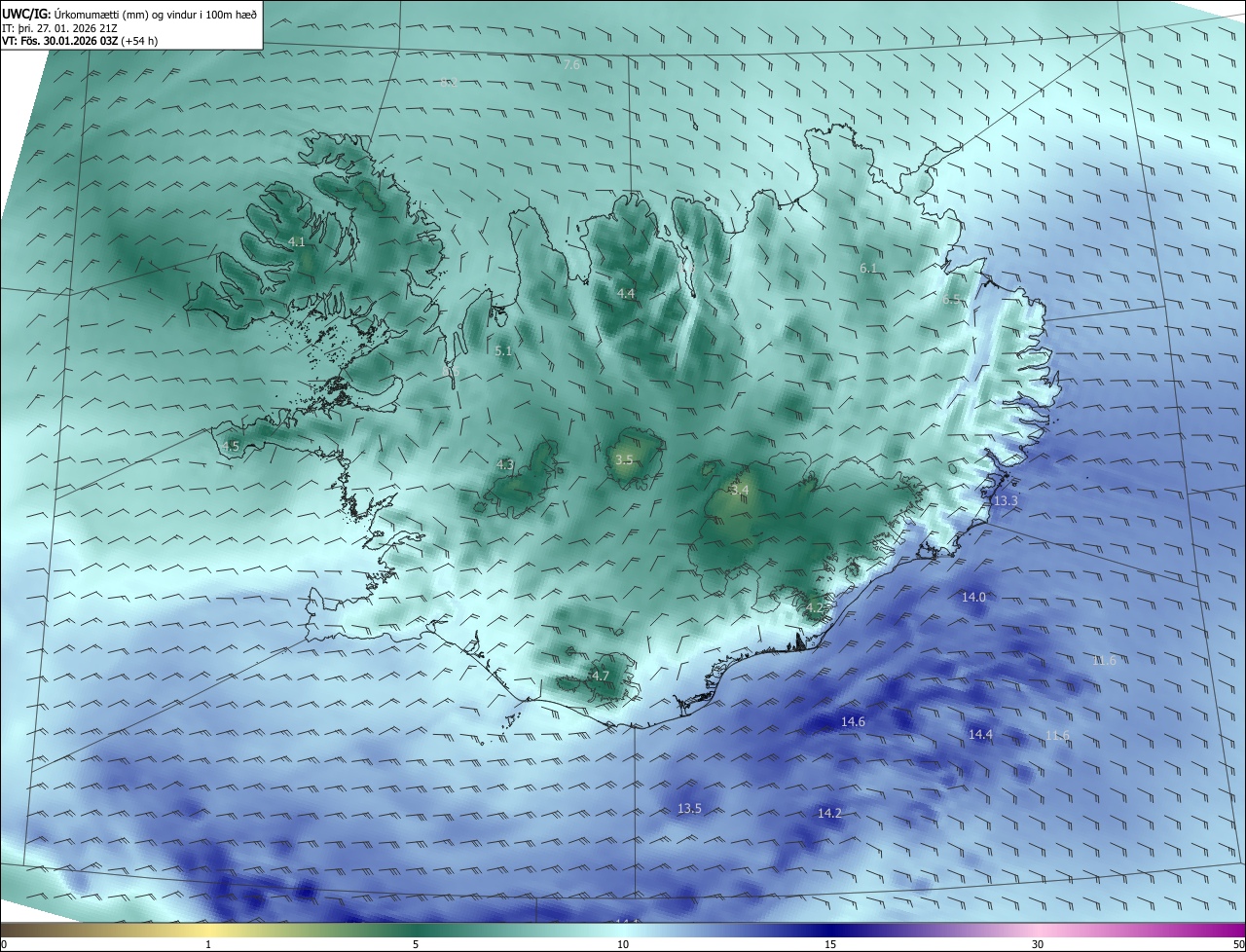1246x952 pixels.
Task: Click the 50 tick on the color scale
Action: [1238, 944]
